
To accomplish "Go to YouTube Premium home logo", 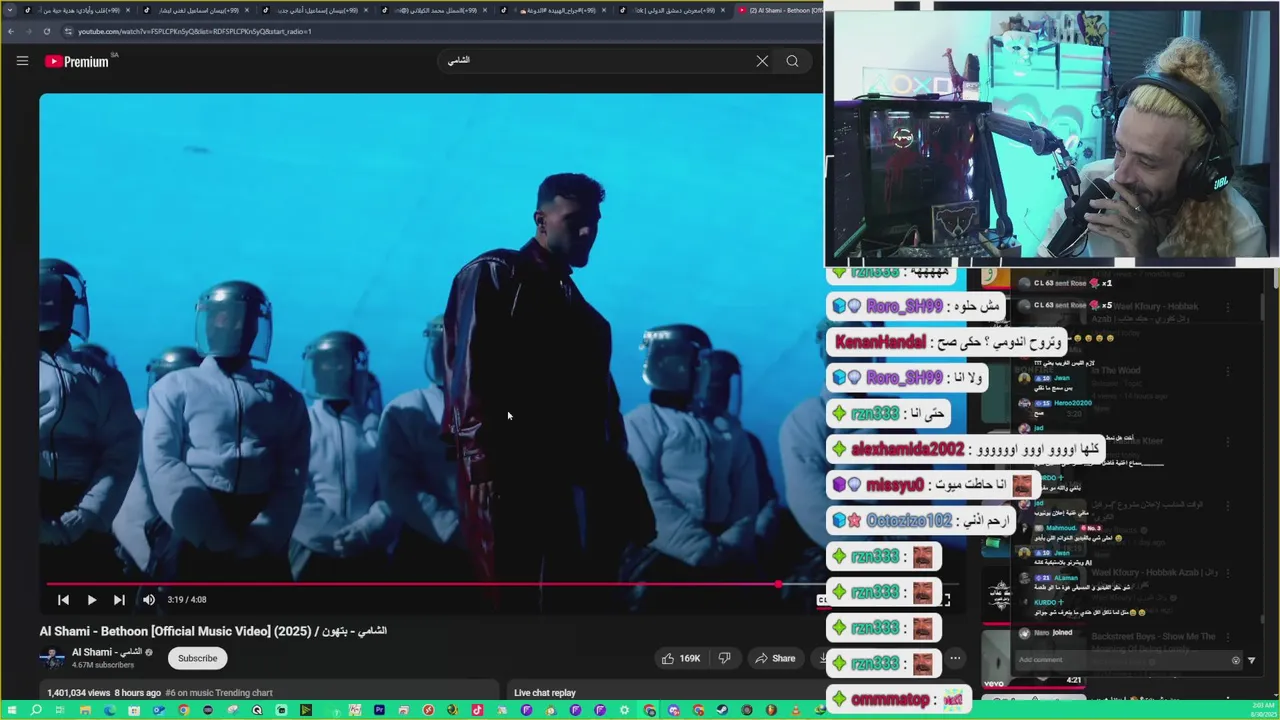I will tap(76, 61).
